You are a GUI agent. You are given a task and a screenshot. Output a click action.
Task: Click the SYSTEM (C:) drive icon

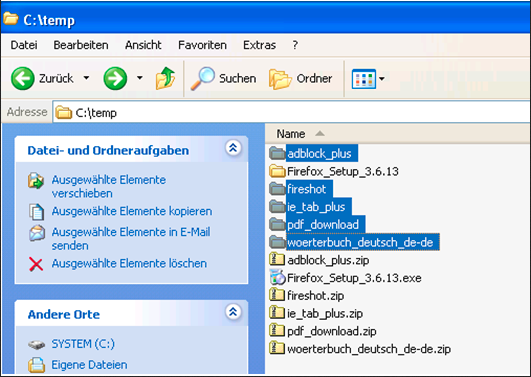[36, 345]
